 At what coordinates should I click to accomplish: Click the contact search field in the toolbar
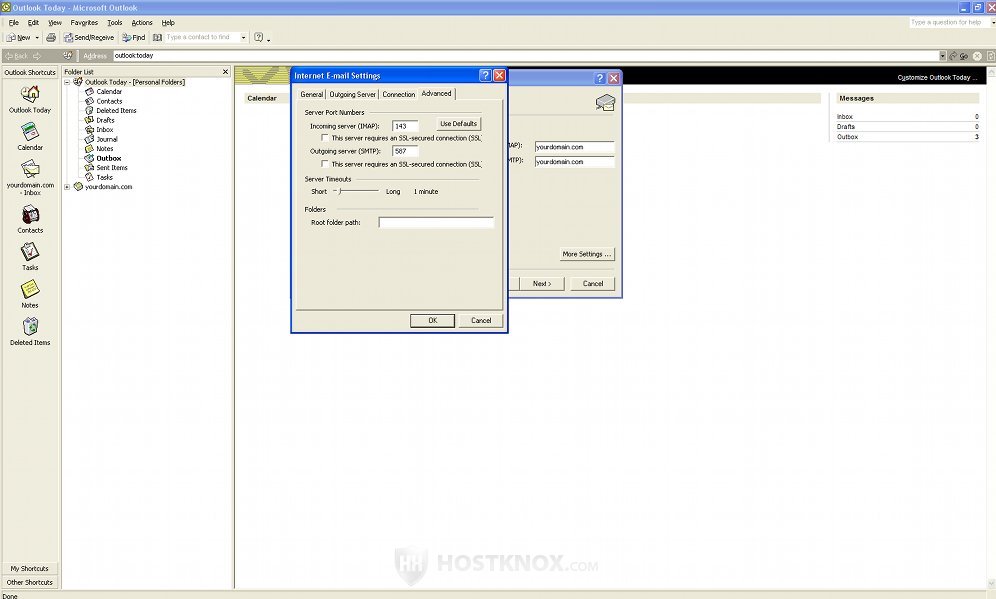tap(201, 37)
